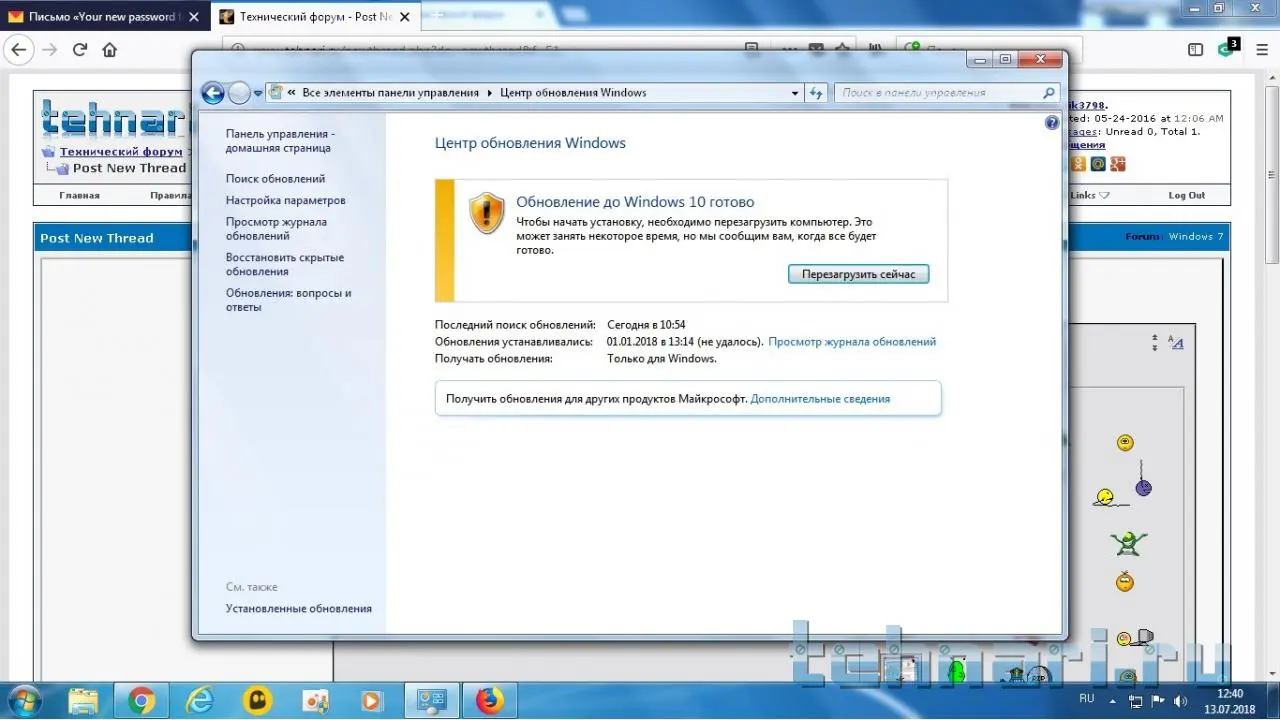Image resolution: width=1280 pixels, height=720 pixels.
Task: Switch to Firefox on the taskbar
Action: click(489, 700)
